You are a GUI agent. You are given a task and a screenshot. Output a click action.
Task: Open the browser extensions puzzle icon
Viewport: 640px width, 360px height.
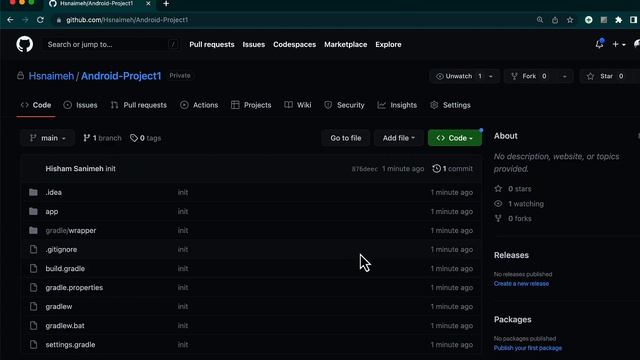(x=618, y=20)
